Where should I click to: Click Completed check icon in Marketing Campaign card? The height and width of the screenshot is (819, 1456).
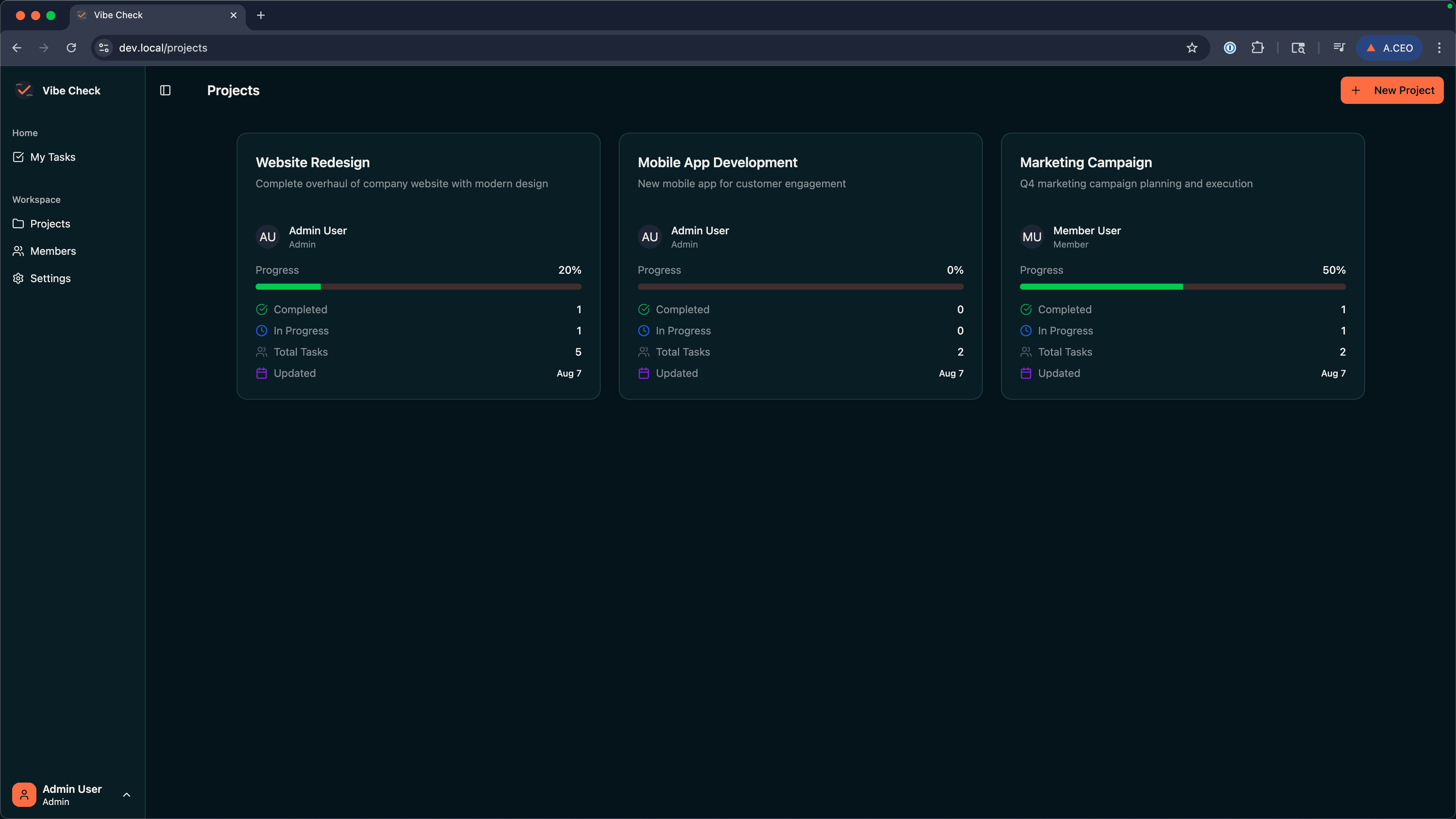coord(1025,309)
